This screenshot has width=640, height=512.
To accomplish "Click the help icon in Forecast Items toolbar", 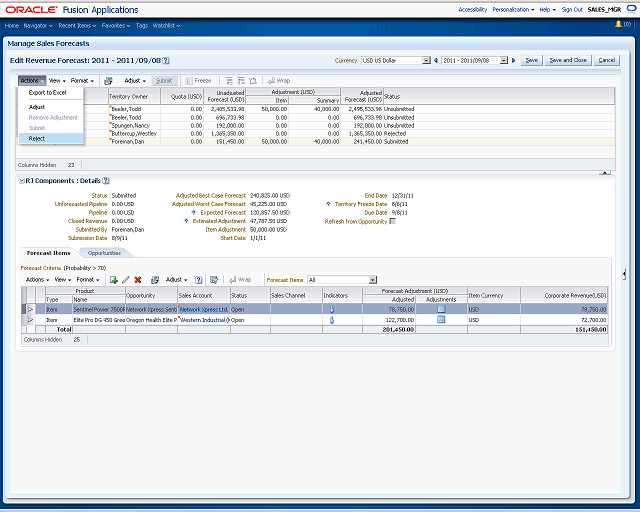I will tap(198, 280).
